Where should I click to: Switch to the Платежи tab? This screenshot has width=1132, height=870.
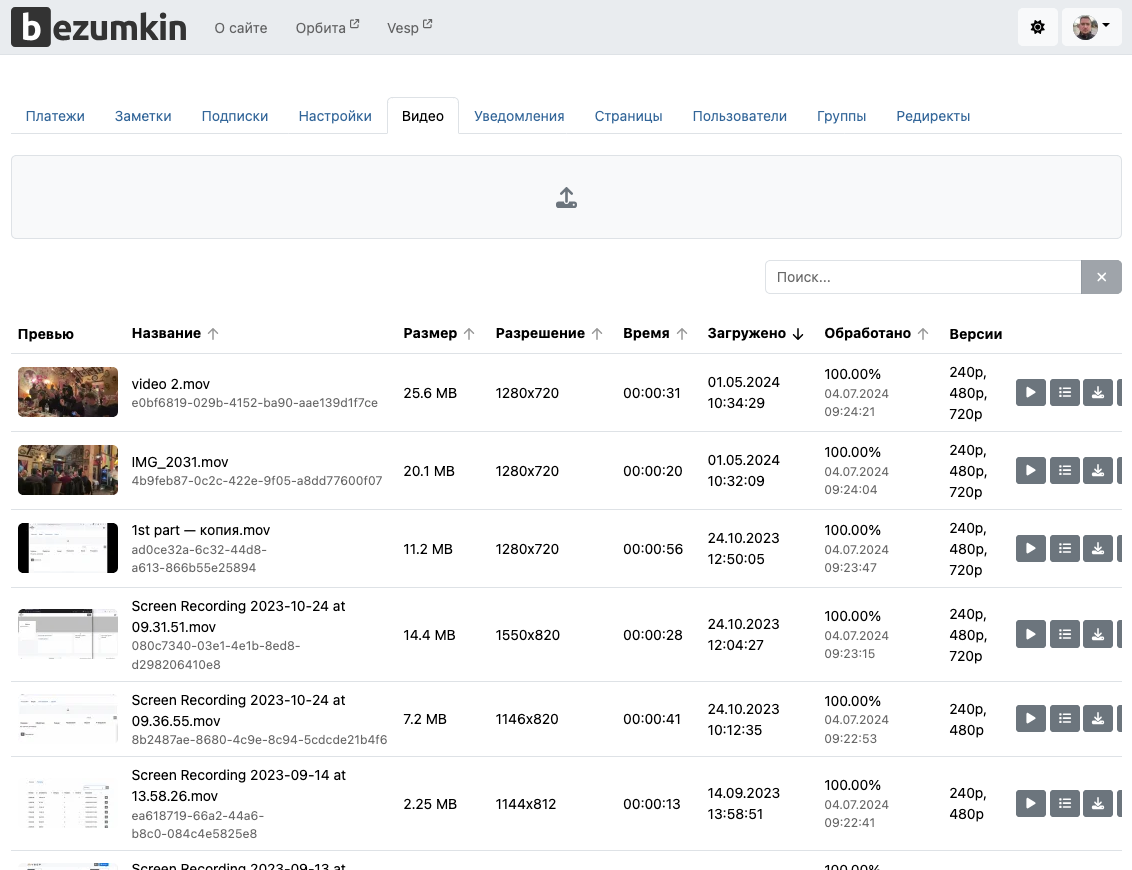pyautogui.click(x=55, y=116)
